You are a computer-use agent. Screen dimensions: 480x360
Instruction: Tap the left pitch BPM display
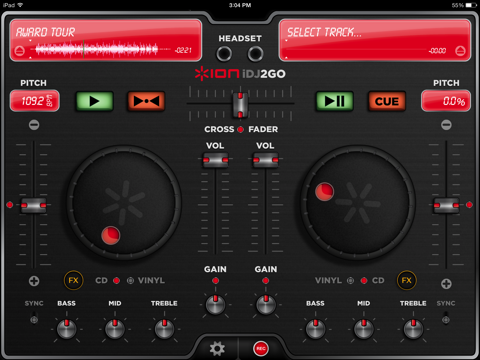(x=35, y=101)
